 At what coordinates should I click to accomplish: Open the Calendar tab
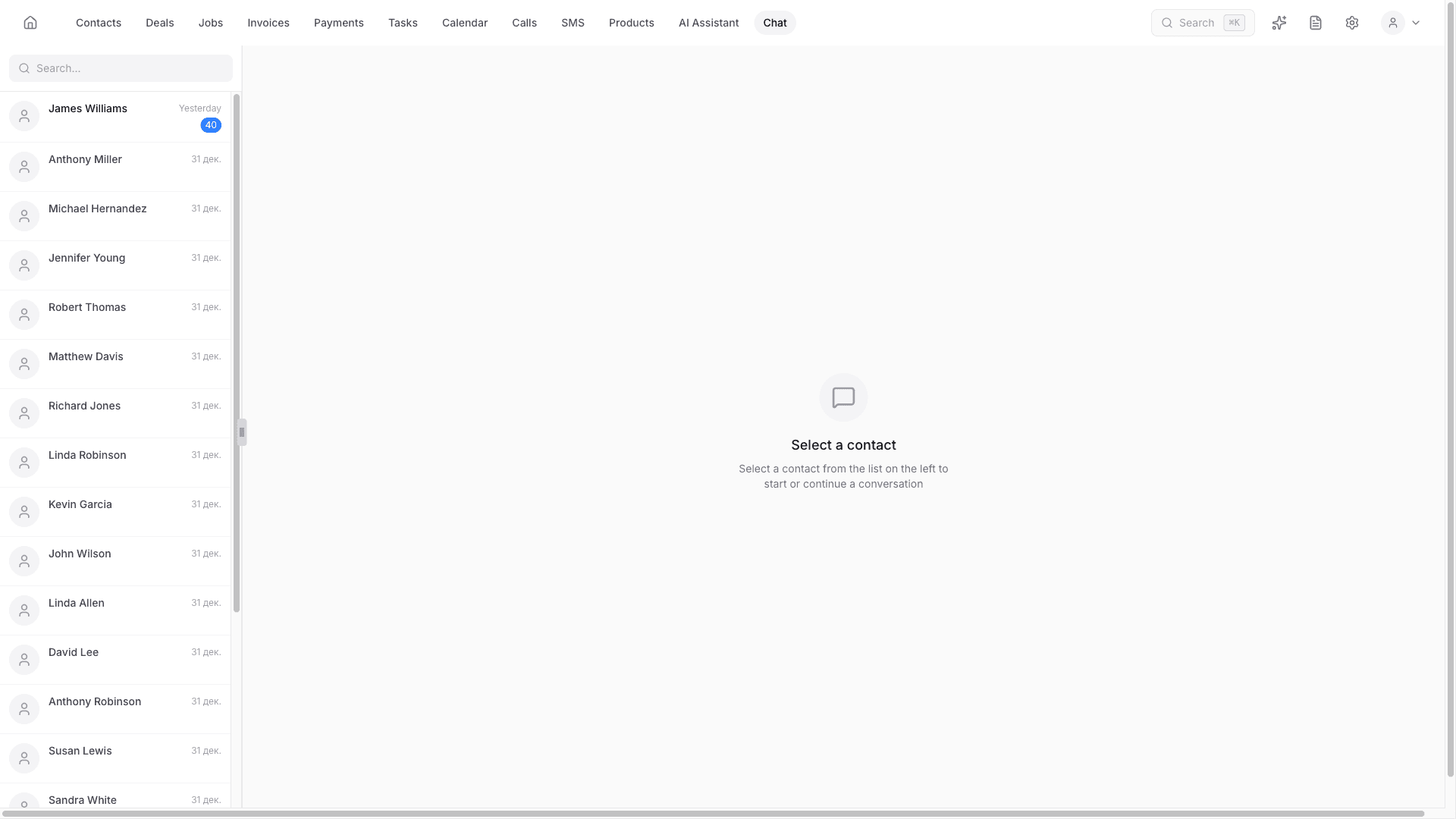[465, 23]
